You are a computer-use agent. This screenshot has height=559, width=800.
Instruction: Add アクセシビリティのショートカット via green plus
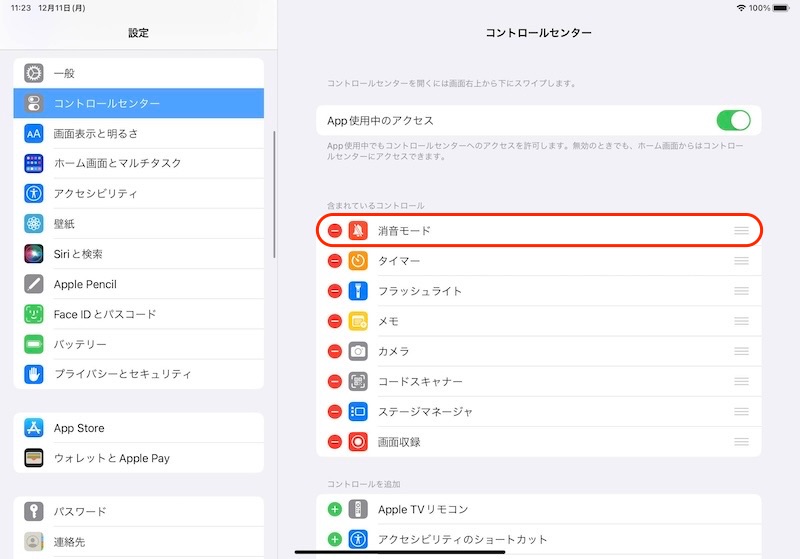click(335, 540)
